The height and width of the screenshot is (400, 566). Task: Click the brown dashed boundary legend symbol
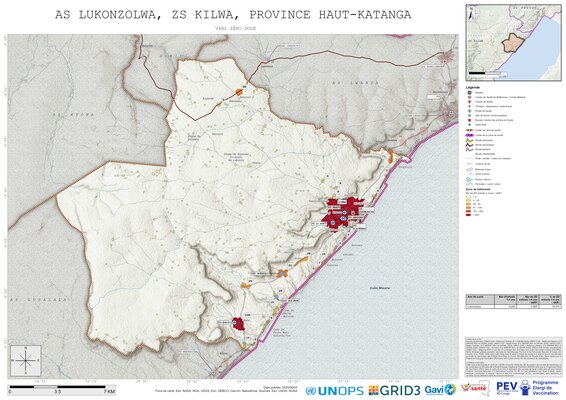click(x=469, y=130)
